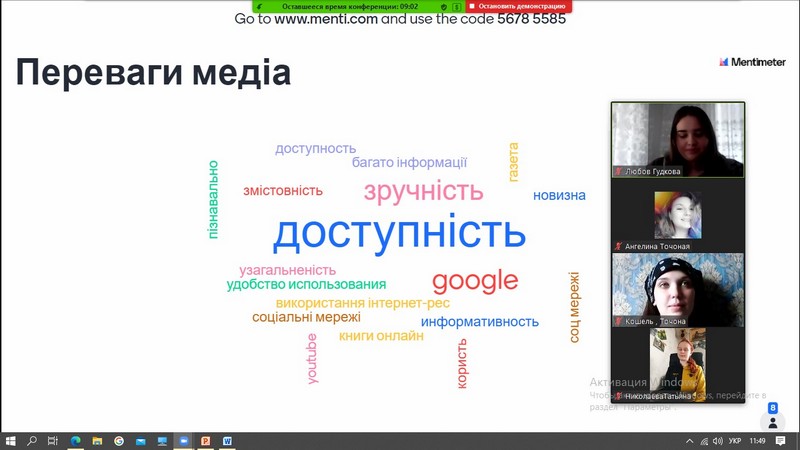Open the computer monitor app on the taskbar
The width and height of the screenshot is (800, 450).
pyautogui.click(x=162, y=441)
